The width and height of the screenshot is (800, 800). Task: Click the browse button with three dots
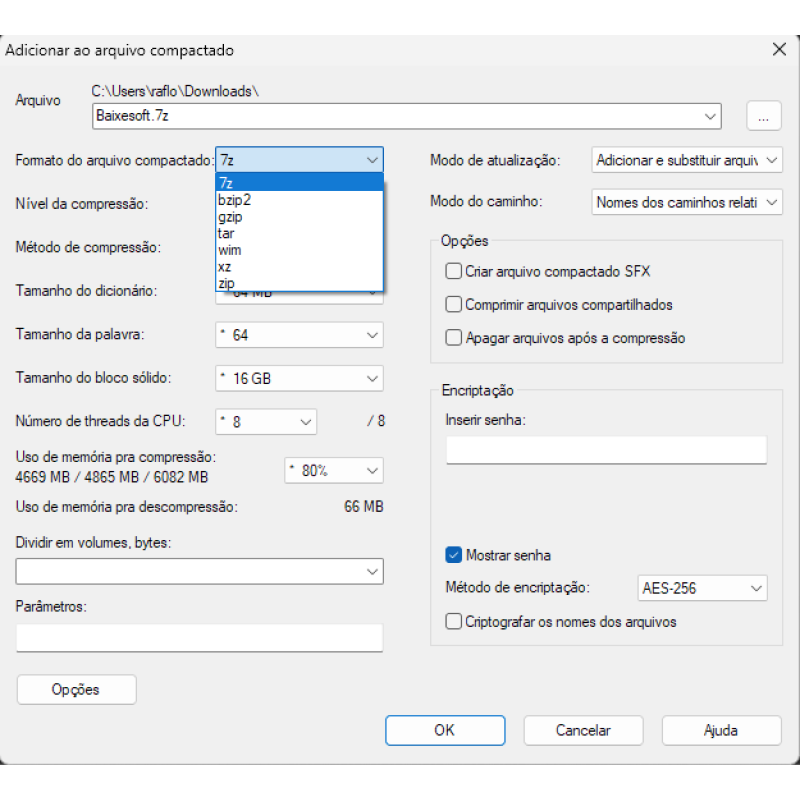763,116
